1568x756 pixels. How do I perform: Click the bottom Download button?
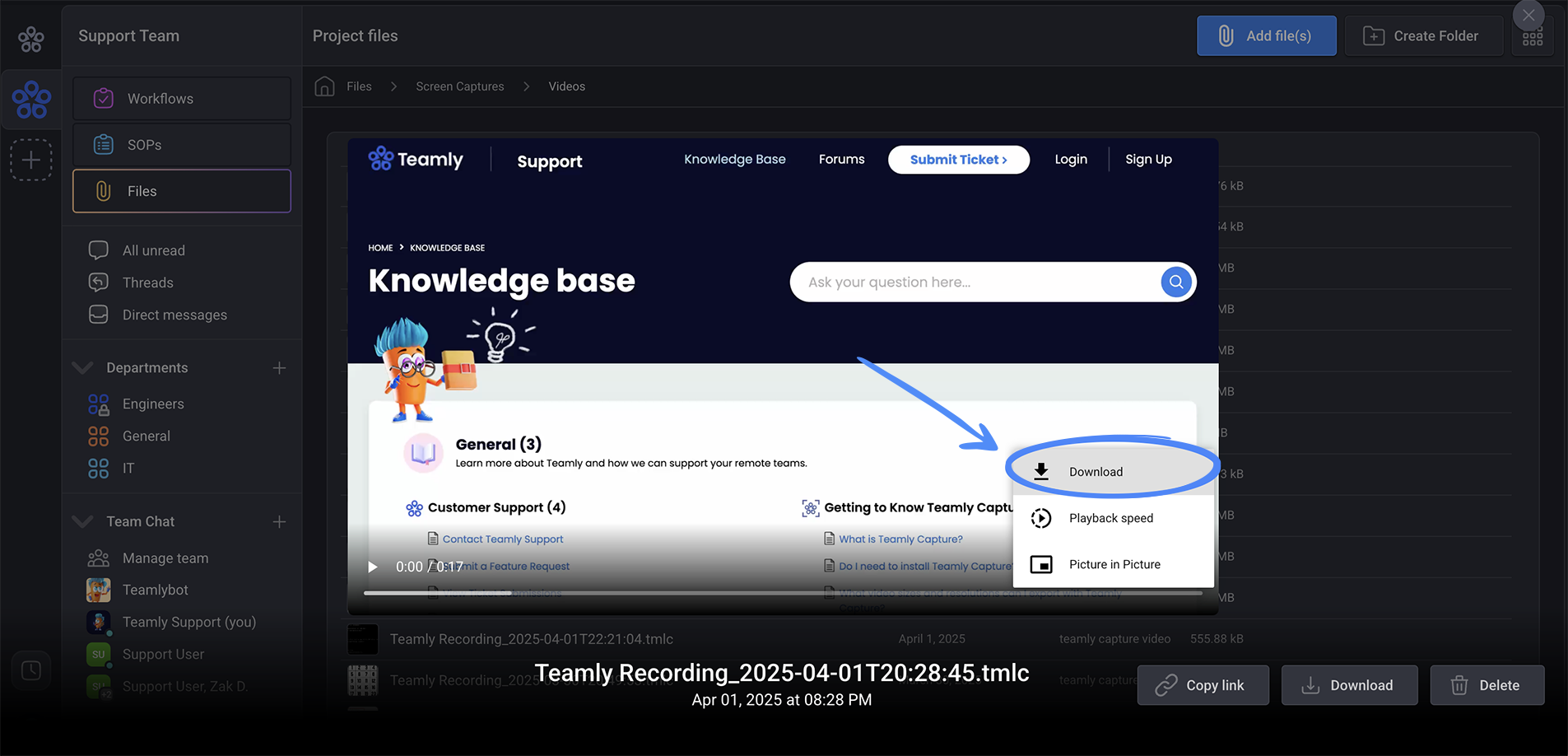1350,685
